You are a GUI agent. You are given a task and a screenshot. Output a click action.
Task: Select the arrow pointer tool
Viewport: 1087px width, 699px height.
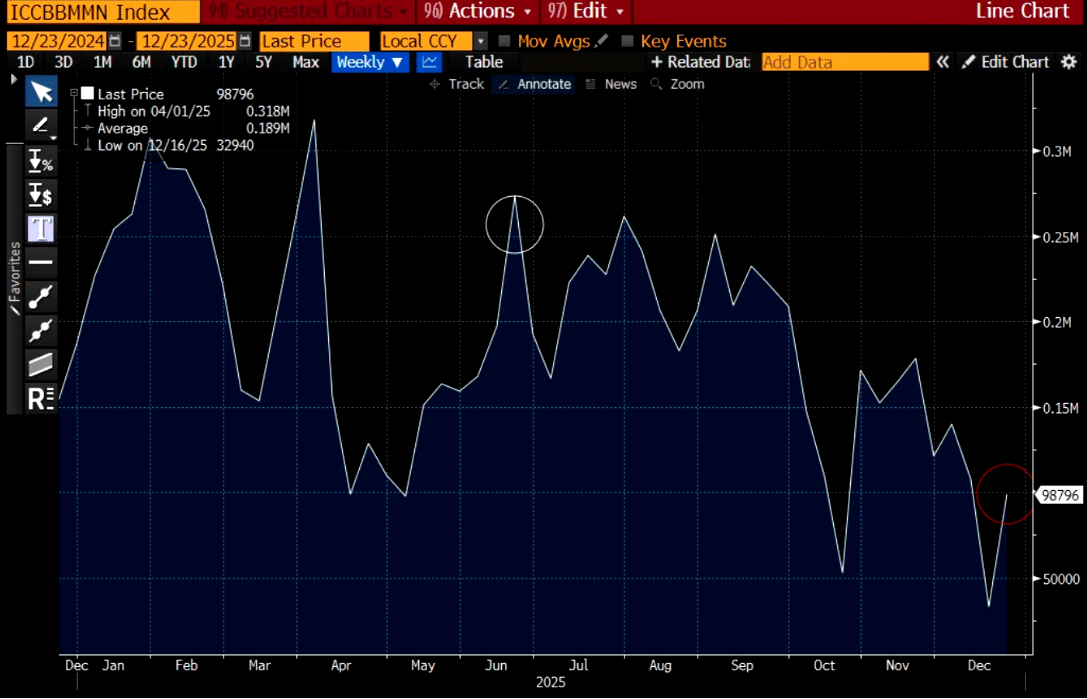point(41,93)
